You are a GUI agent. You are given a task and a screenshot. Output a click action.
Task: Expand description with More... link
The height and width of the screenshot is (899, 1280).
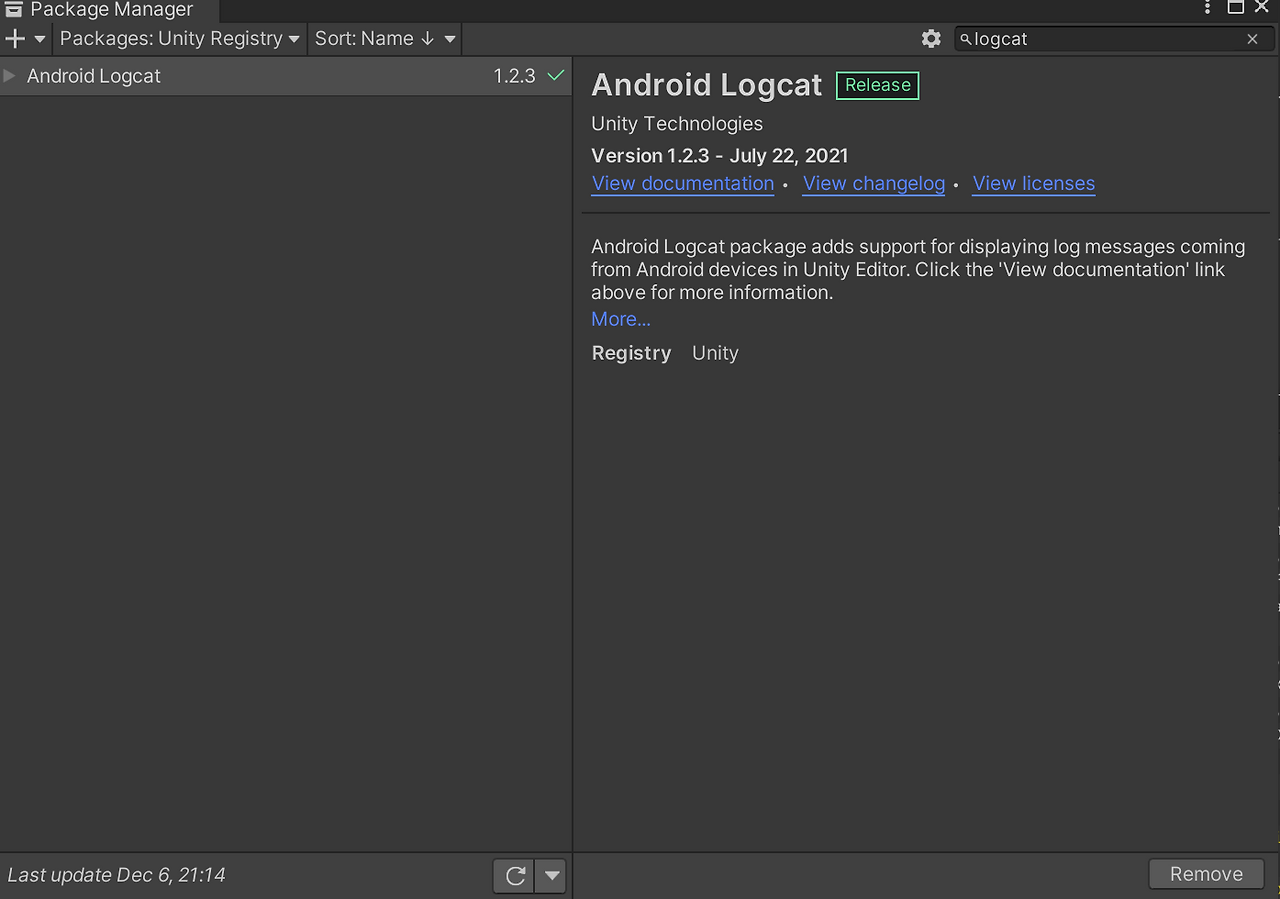(x=621, y=319)
